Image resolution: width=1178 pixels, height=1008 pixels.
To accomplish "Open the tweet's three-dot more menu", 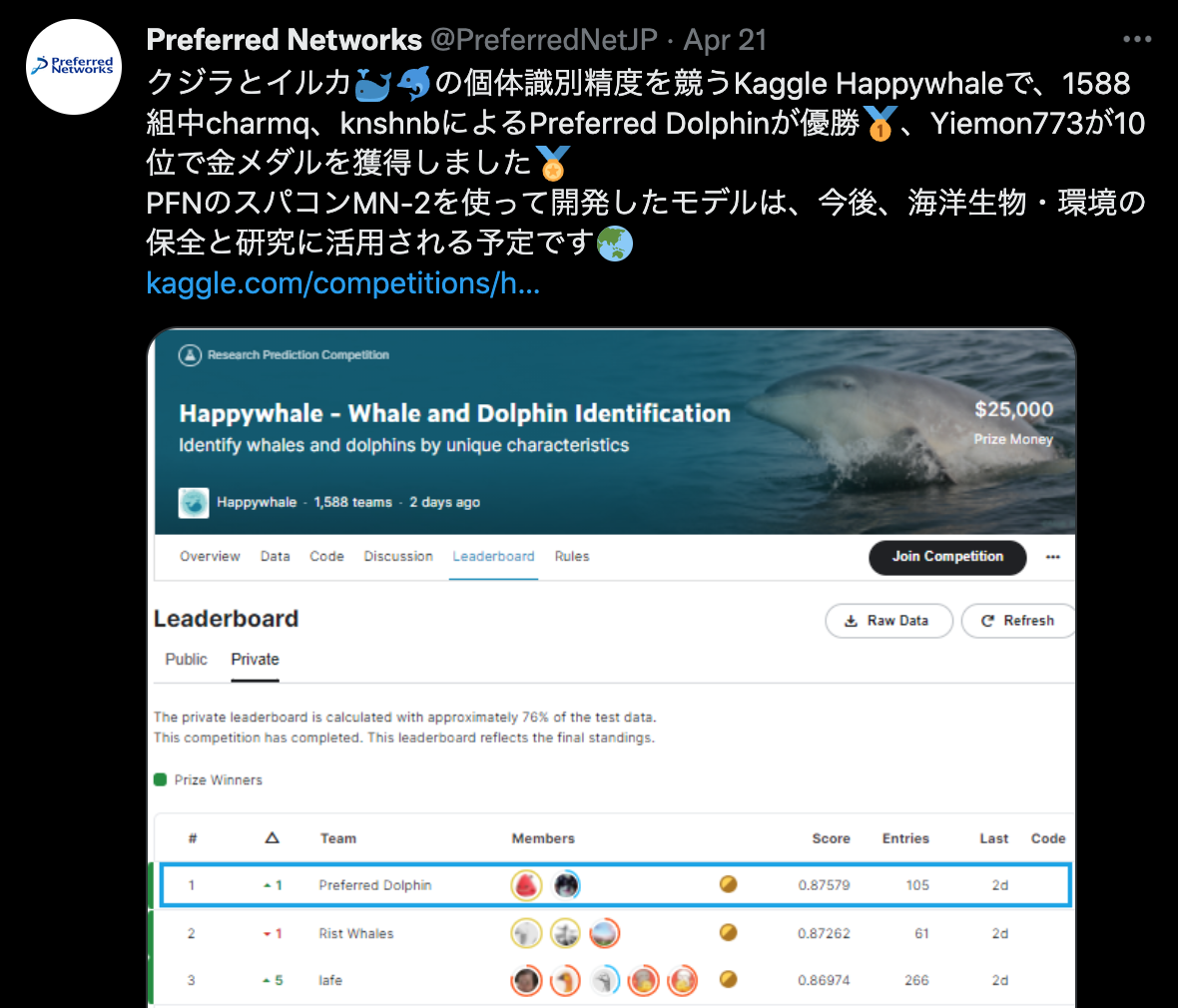I will click(x=1137, y=40).
